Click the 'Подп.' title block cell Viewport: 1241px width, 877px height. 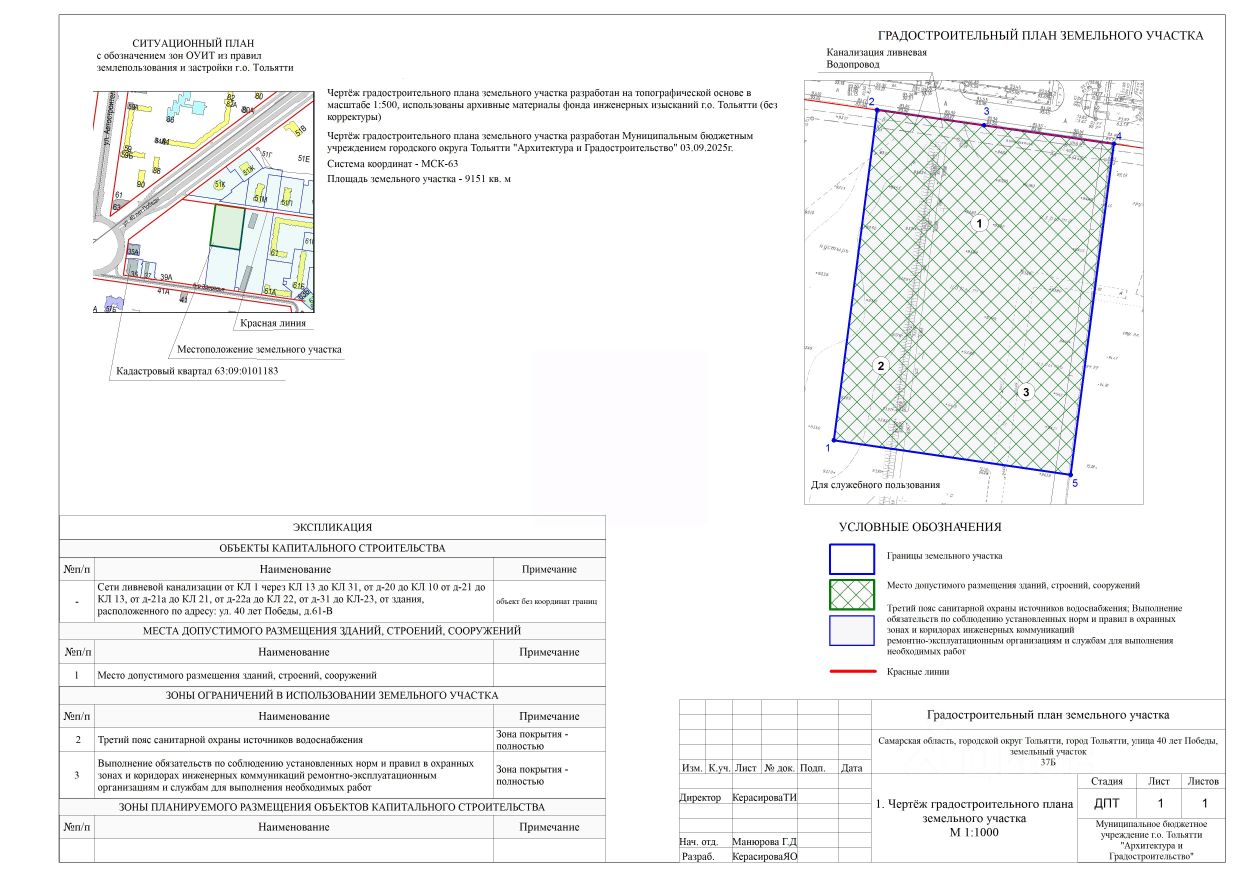[x=813, y=769]
